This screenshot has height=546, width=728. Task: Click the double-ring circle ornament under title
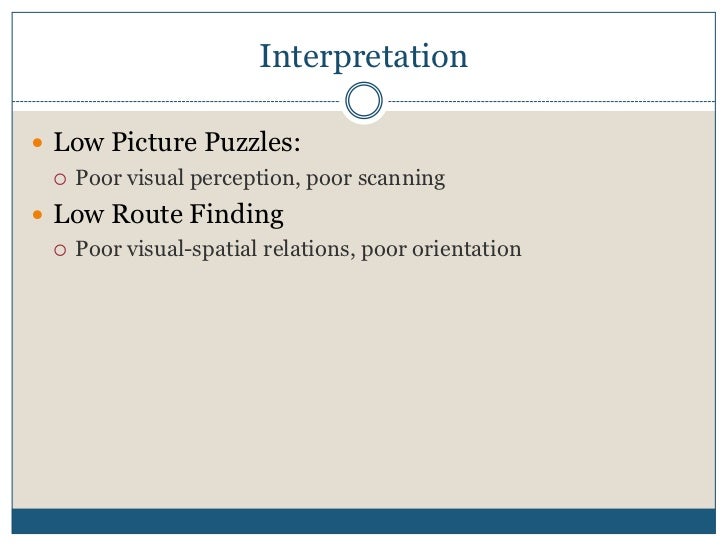(x=364, y=100)
